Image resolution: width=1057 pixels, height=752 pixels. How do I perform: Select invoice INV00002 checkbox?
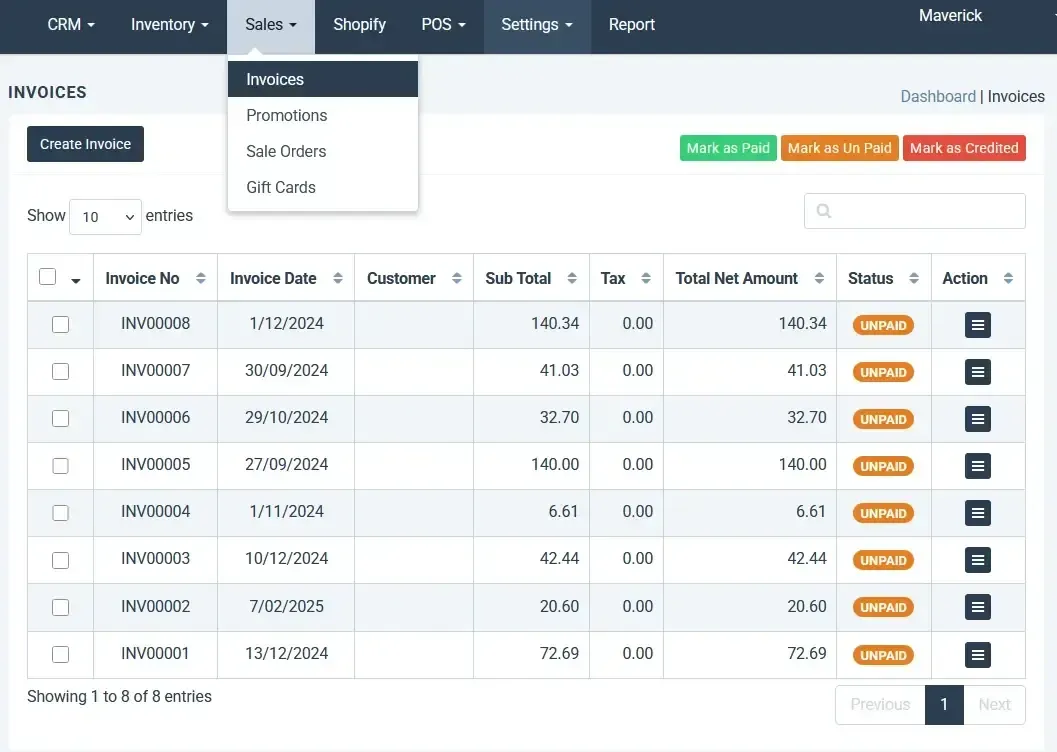61,607
